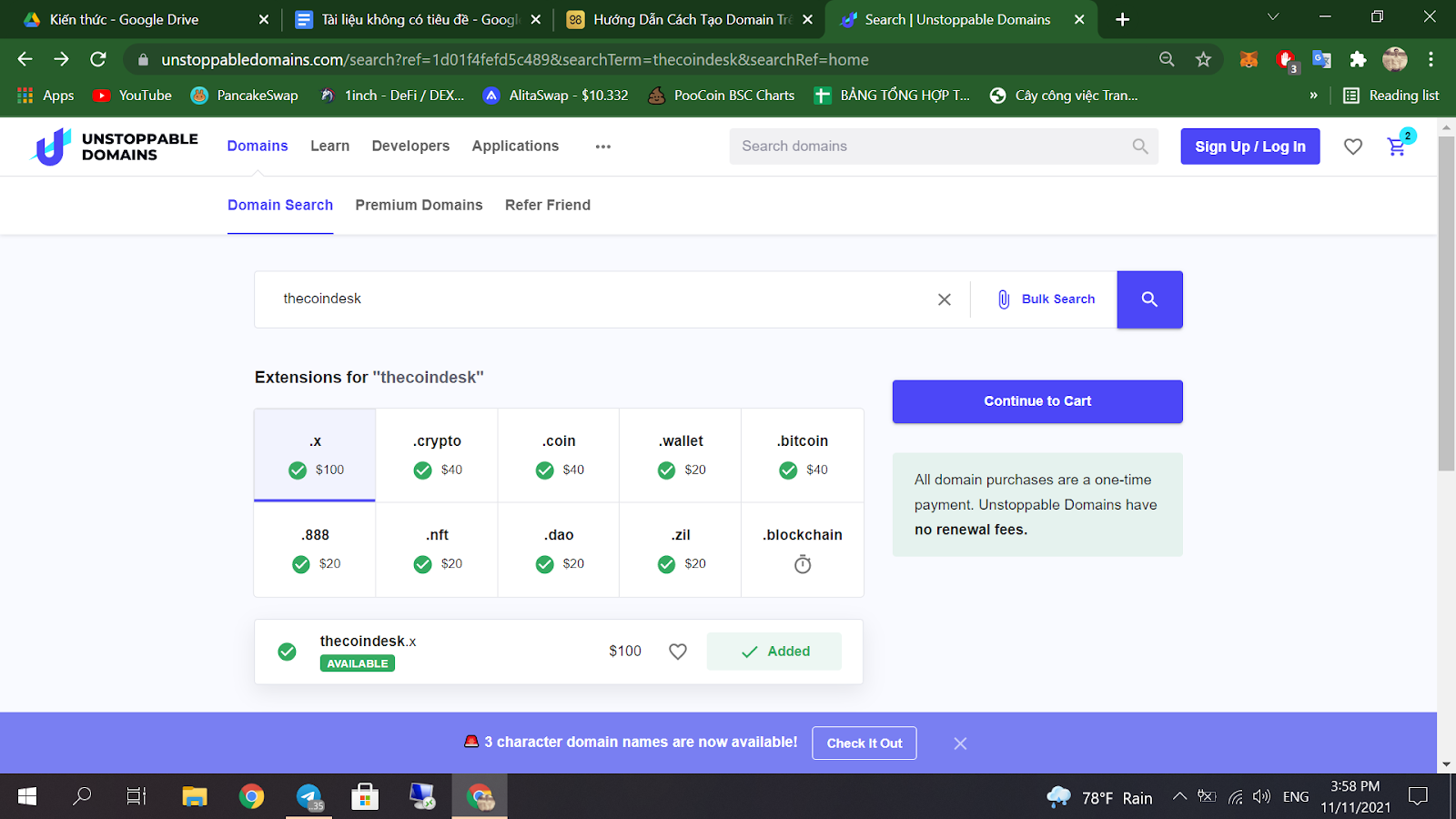Switch to Tài liệu không có tiêu đề tab
Image resolution: width=1456 pixels, height=819 pixels.
pos(419,19)
